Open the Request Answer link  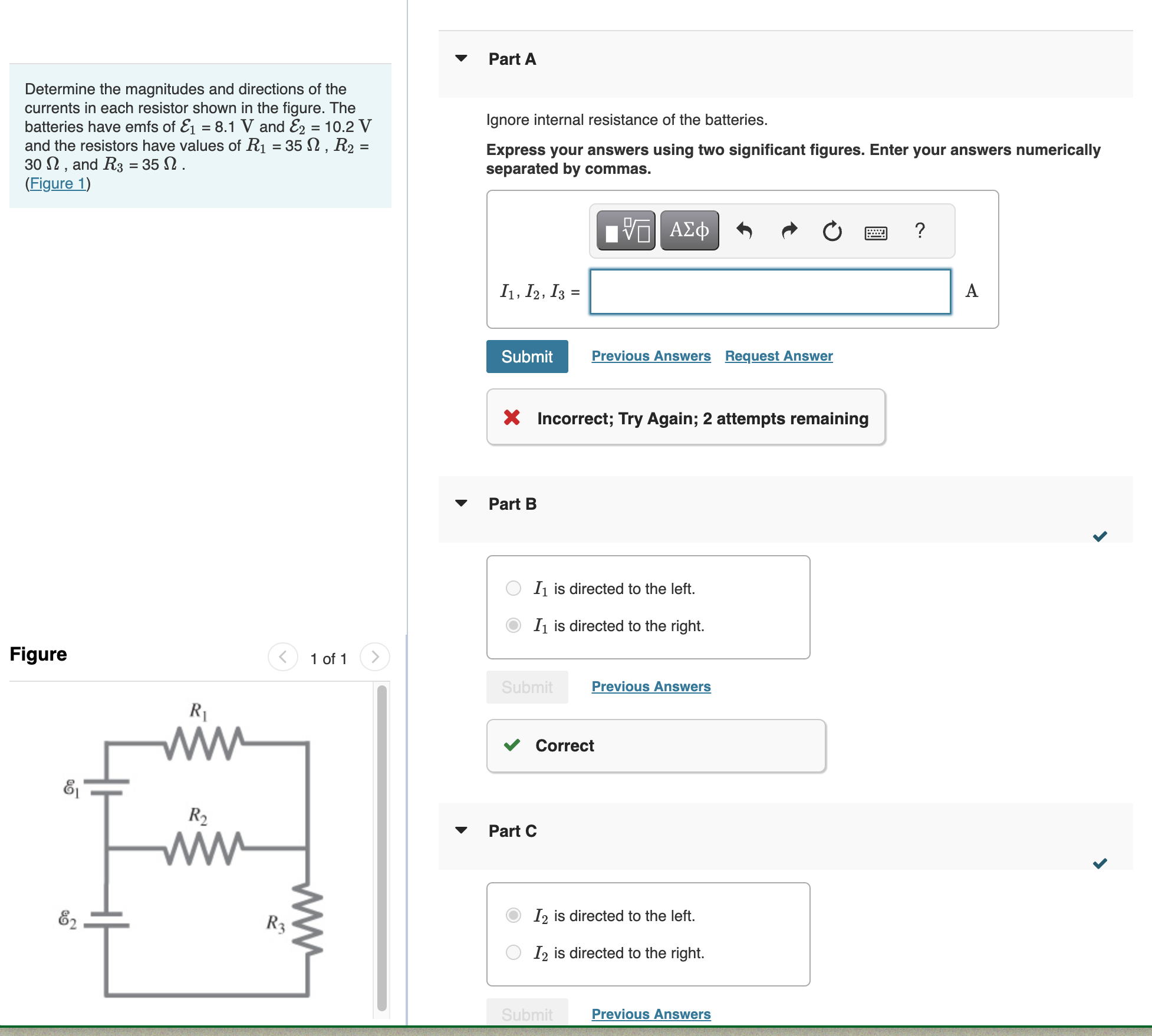click(x=778, y=355)
